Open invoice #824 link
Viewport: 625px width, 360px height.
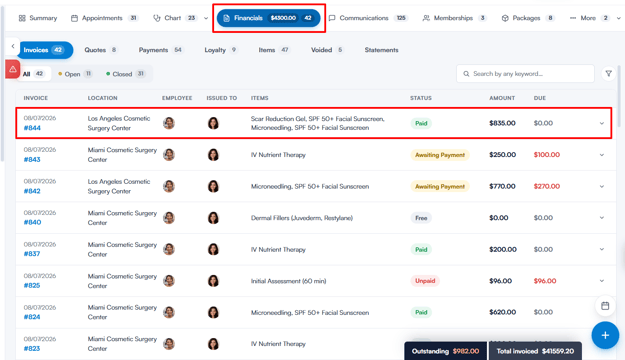point(32,317)
